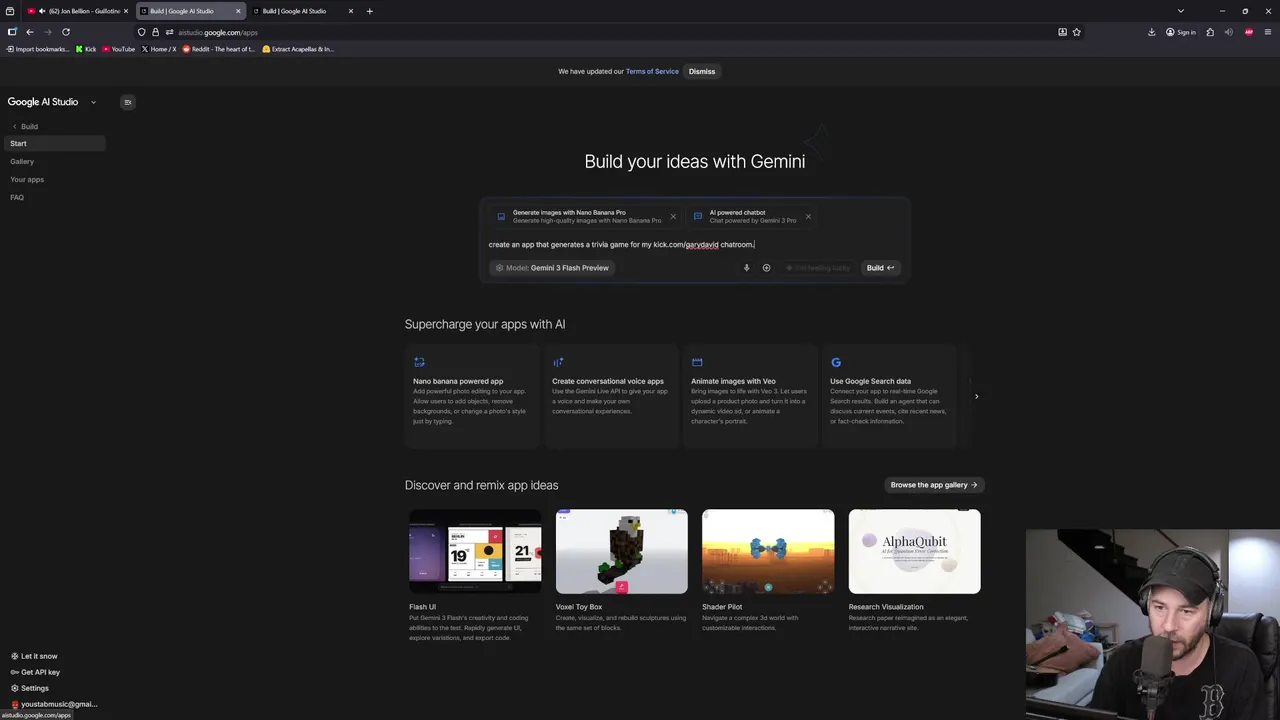This screenshot has height=720, width=1280.
Task: Open the Reddit bookmark
Action: pos(219,49)
